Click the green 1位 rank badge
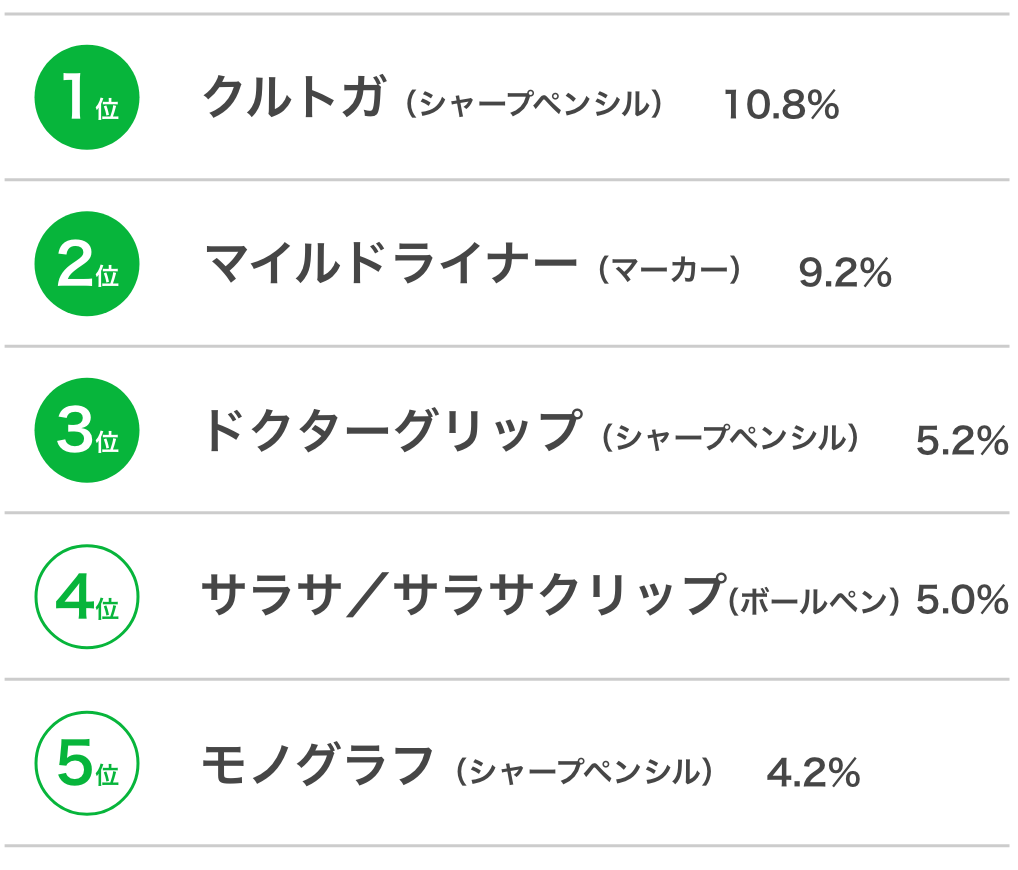 coord(87,97)
